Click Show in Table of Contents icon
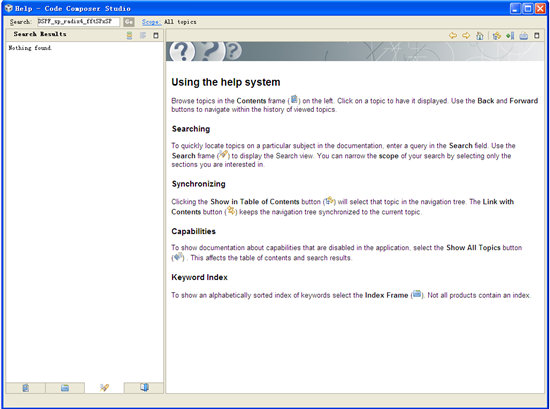Image resolution: width=550 pixels, height=409 pixels. tap(497, 35)
